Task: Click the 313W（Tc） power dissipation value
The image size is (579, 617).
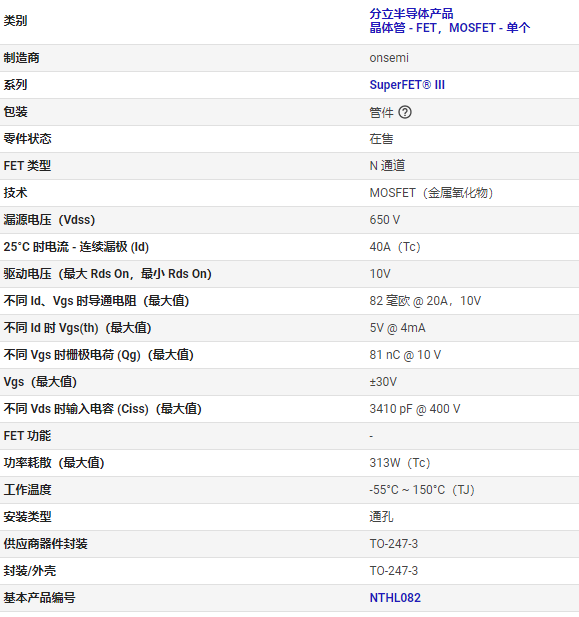Action: [400, 462]
